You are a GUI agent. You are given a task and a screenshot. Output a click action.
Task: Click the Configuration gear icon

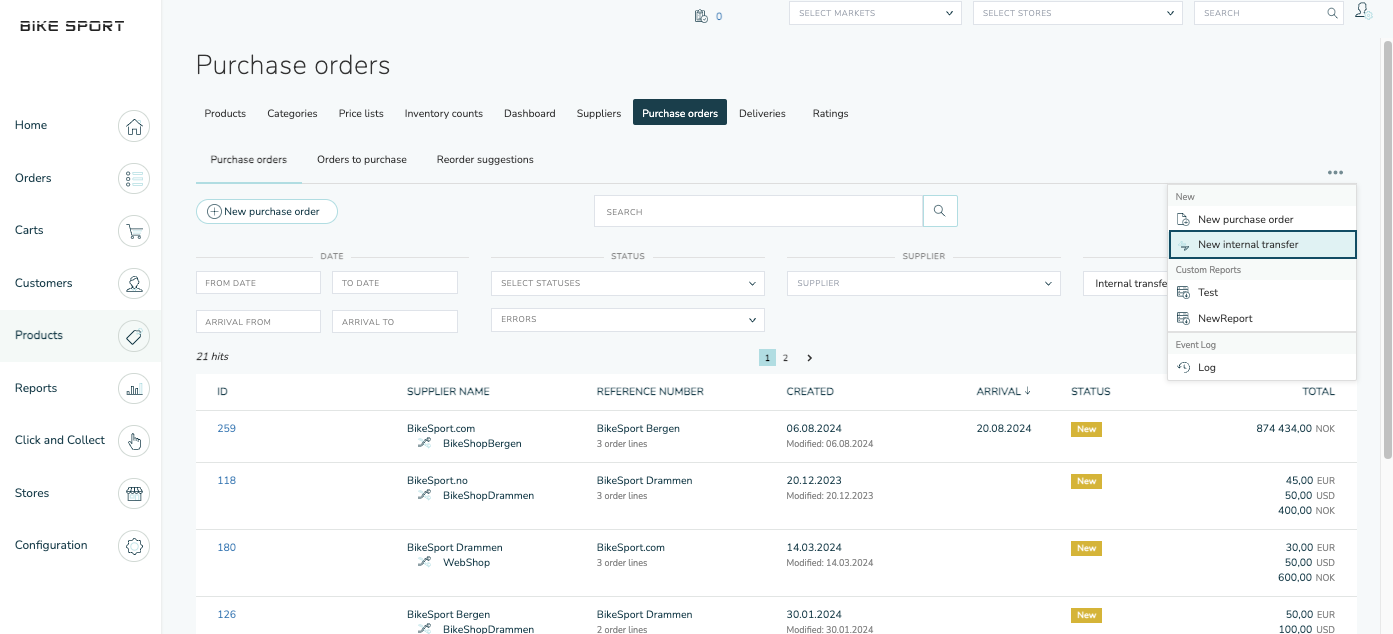coord(134,546)
